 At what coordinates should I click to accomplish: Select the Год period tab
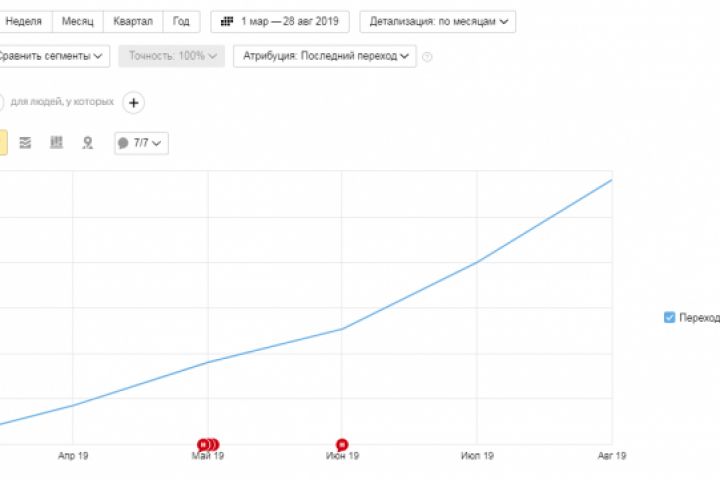click(x=181, y=22)
